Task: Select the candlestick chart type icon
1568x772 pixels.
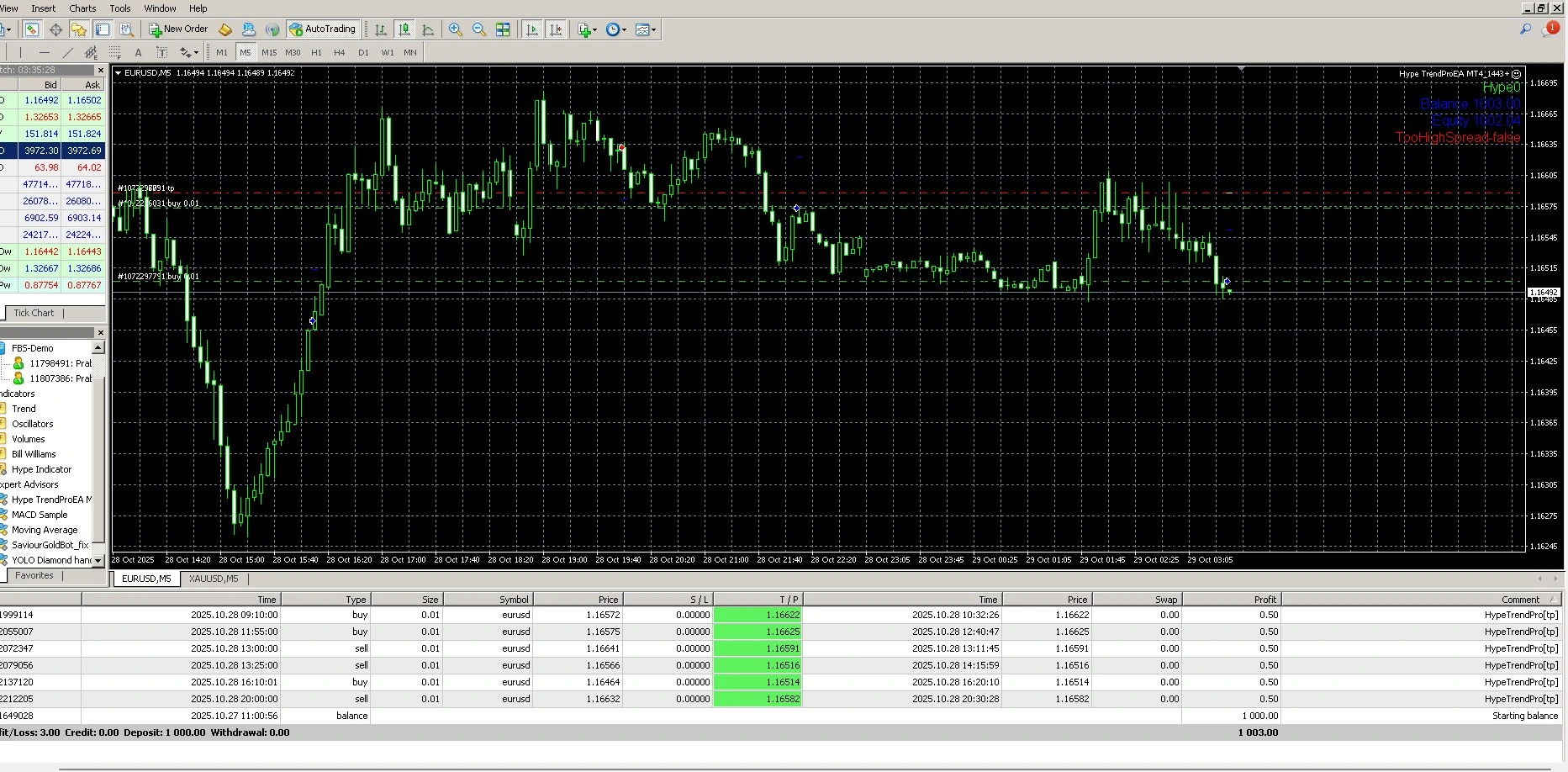Action: [404, 29]
